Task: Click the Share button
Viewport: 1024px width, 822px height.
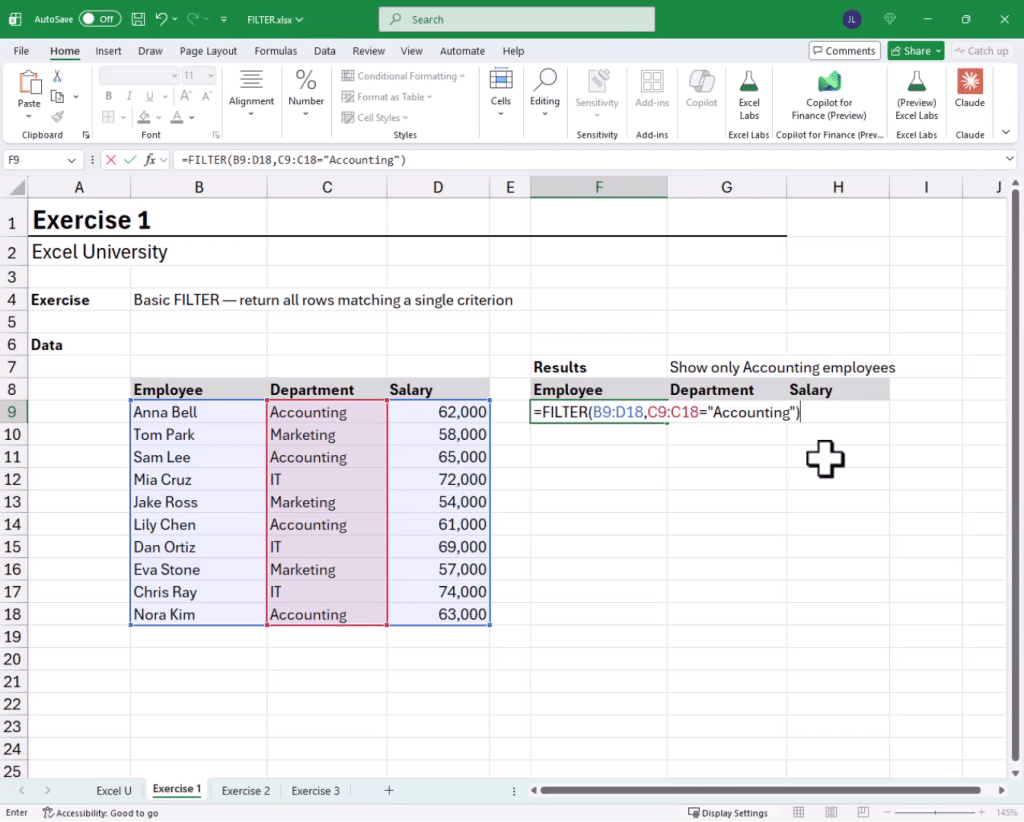Action: point(916,51)
